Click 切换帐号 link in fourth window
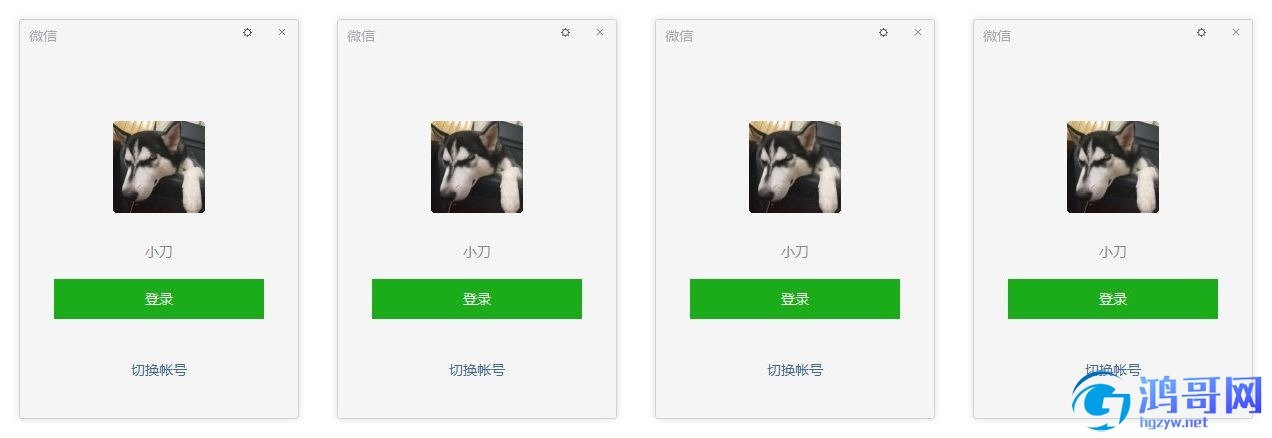This screenshot has width=1272, height=438. pos(1113,370)
